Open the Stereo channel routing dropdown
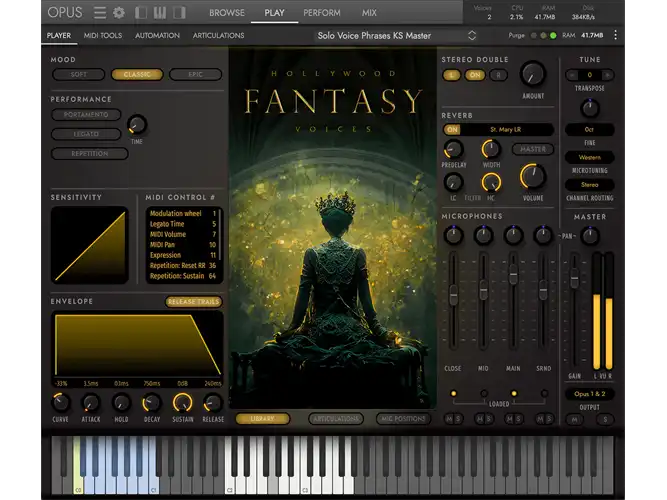Screen dimensions: 667x500 point(590,185)
